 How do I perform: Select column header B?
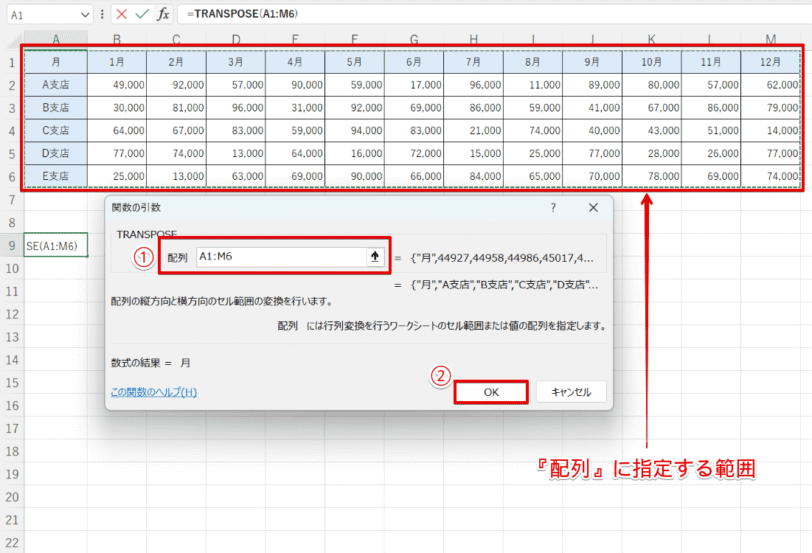[x=117, y=39]
